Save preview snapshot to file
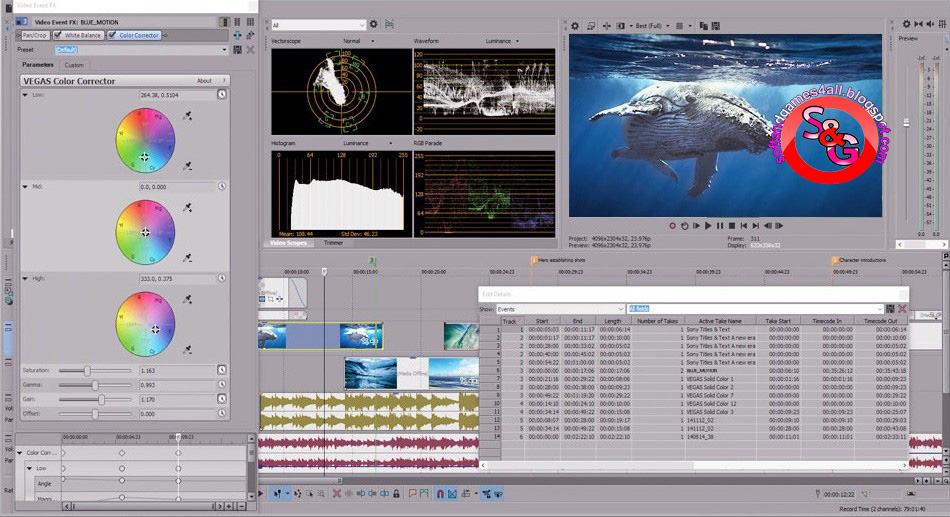 (716, 26)
